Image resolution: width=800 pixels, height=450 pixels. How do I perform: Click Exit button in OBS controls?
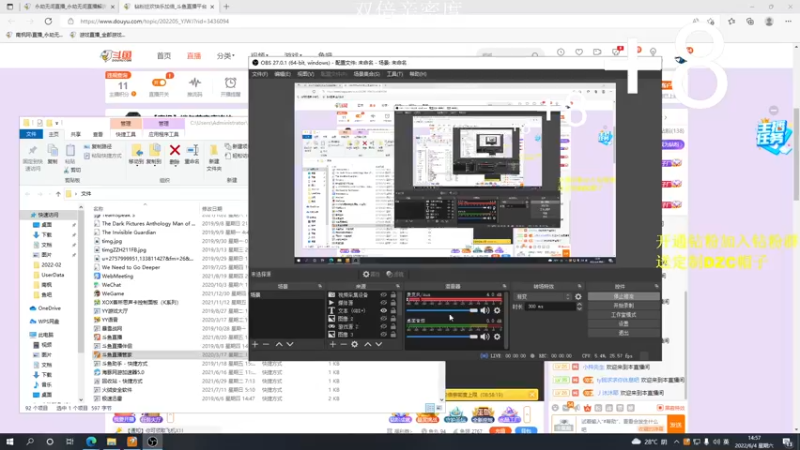tap(623, 333)
